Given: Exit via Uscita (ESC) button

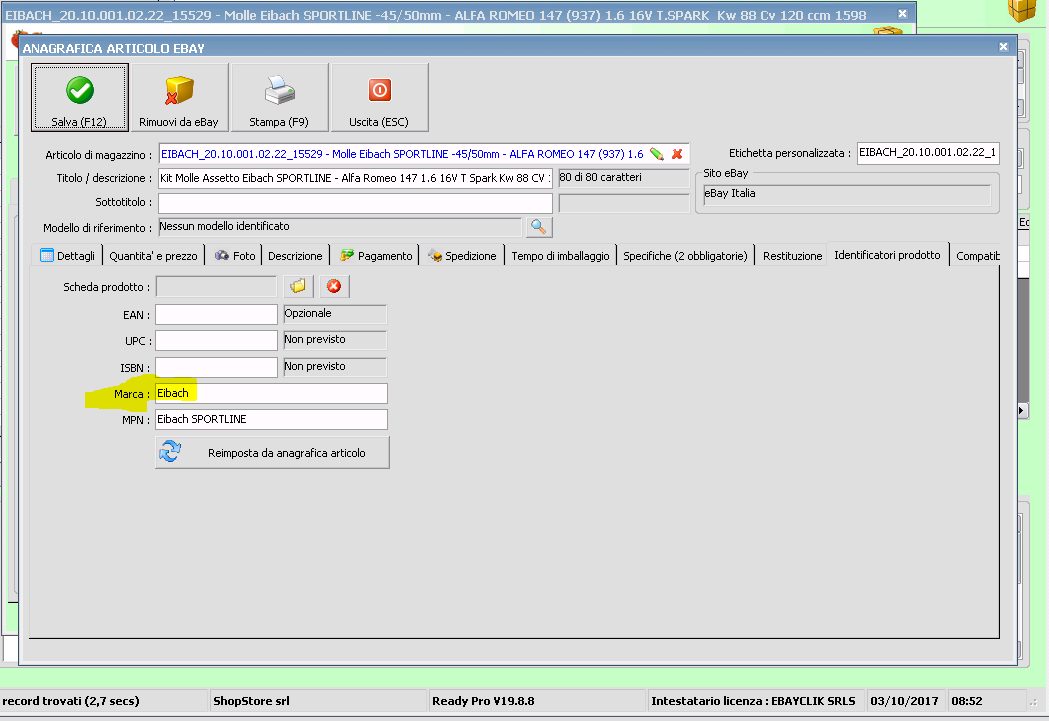Looking at the screenshot, I should point(379,98).
